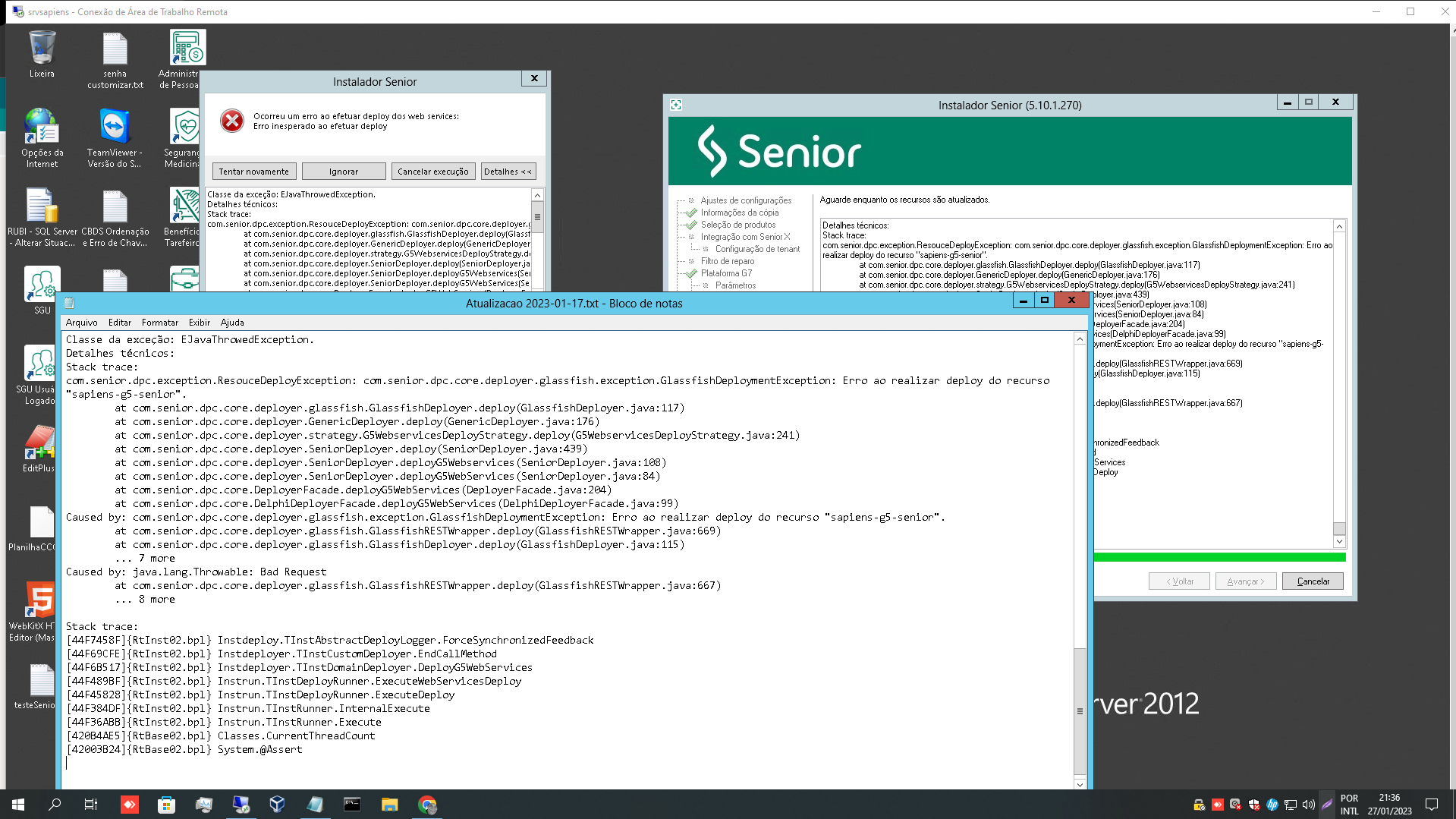
Task: Select Seleção de produtos tree step
Action: pyautogui.click(x=738, y=225)
